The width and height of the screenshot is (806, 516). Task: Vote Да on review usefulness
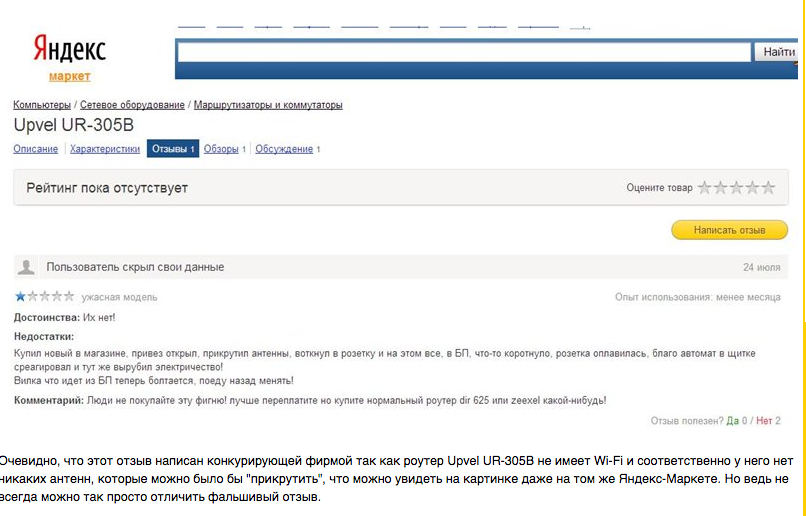732,421
